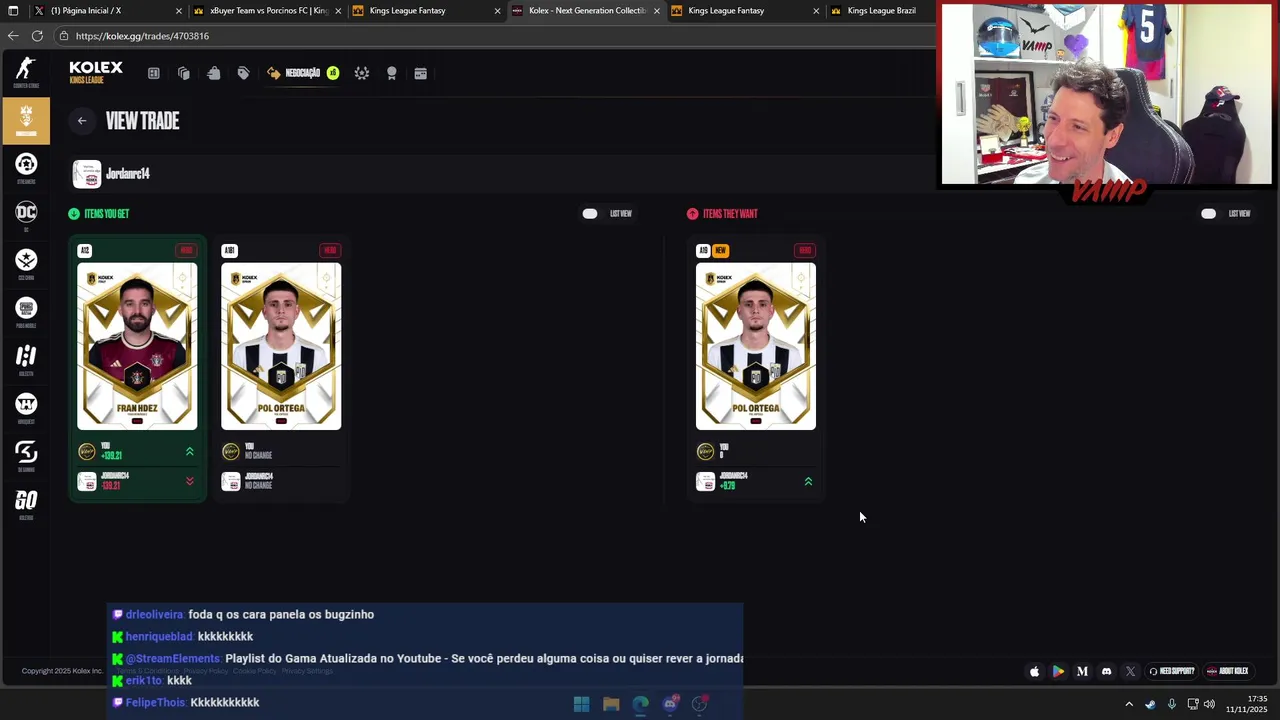Go back using arrow beside View Trade
Screen dimensions: 1280x720
point(82,121)
